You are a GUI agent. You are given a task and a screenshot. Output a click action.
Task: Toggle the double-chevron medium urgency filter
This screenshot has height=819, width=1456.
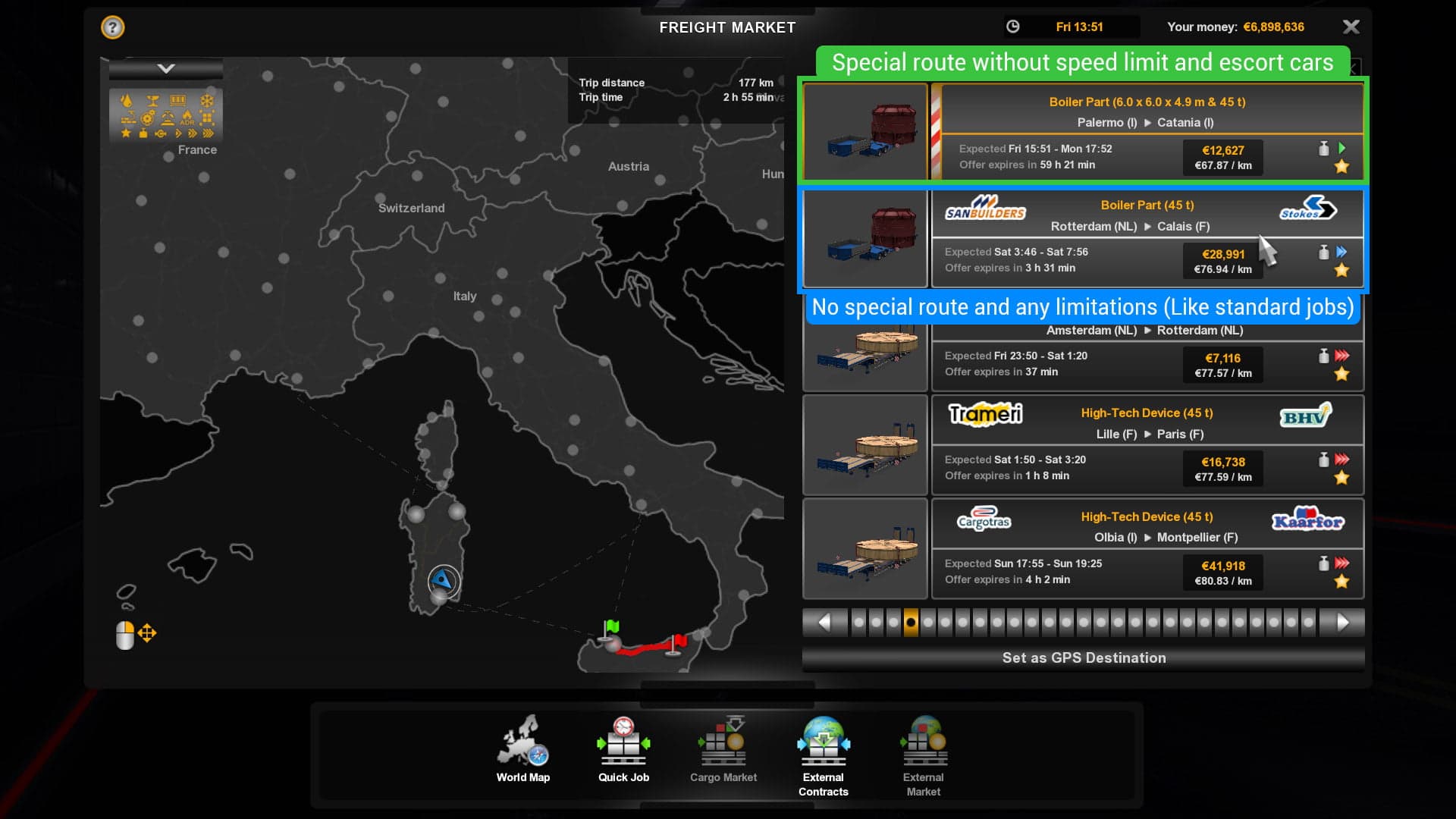click(193, 135)
